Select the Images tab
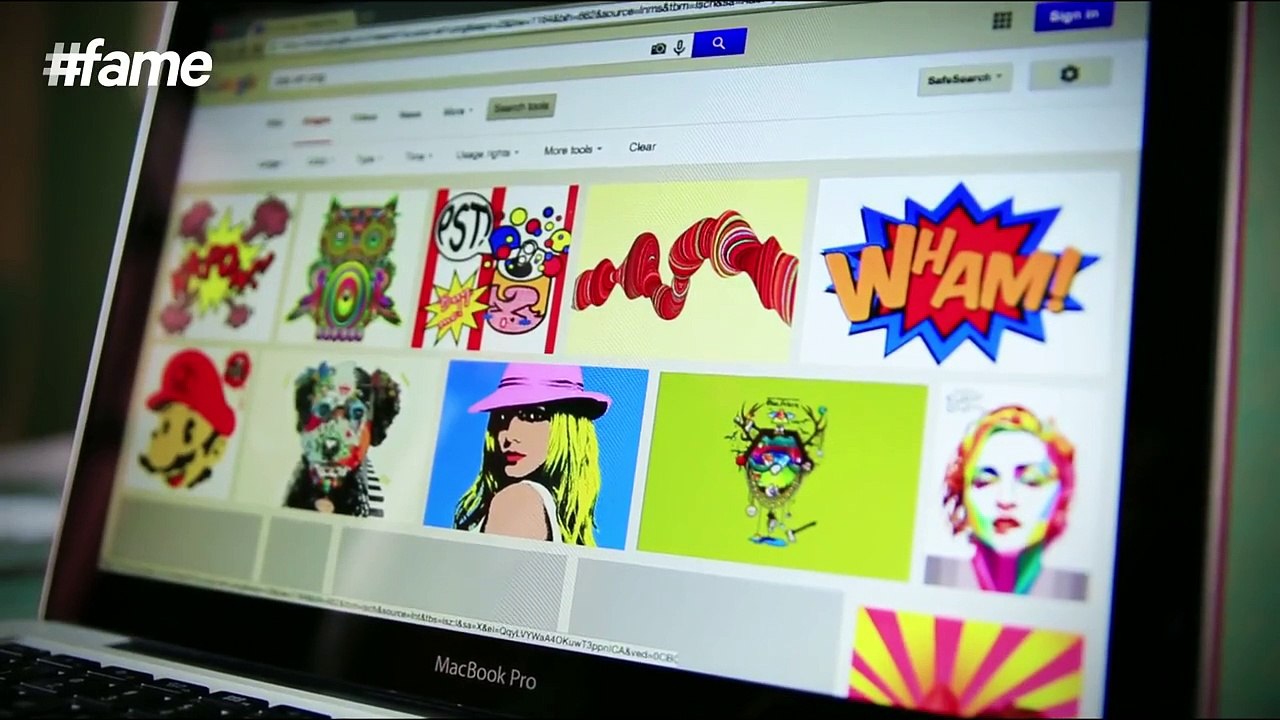Viewport: 1280px width, 720px height. coord(317,119)
